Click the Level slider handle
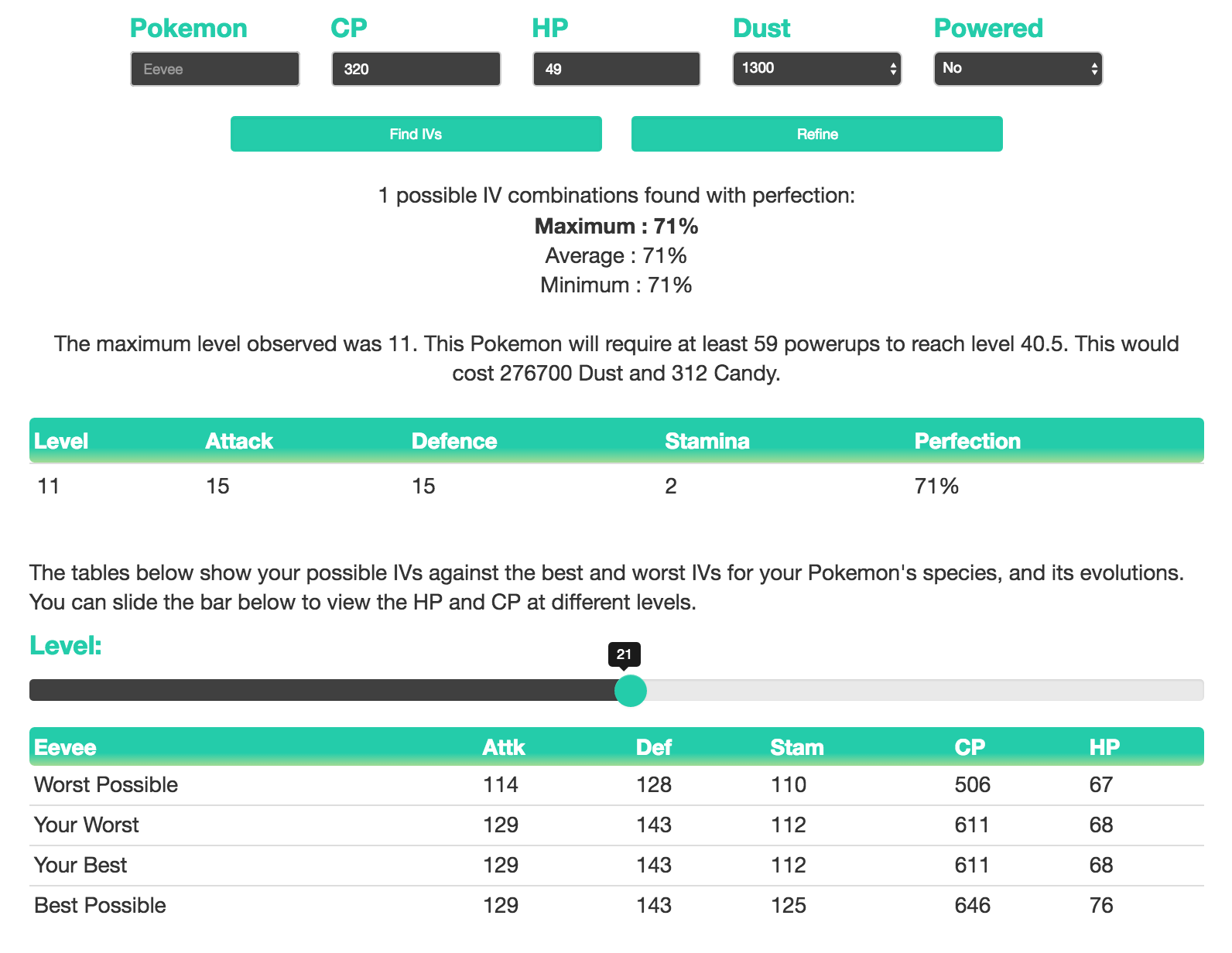The width and height of the screenshot is (1232, 953). (x=630, y=690)
